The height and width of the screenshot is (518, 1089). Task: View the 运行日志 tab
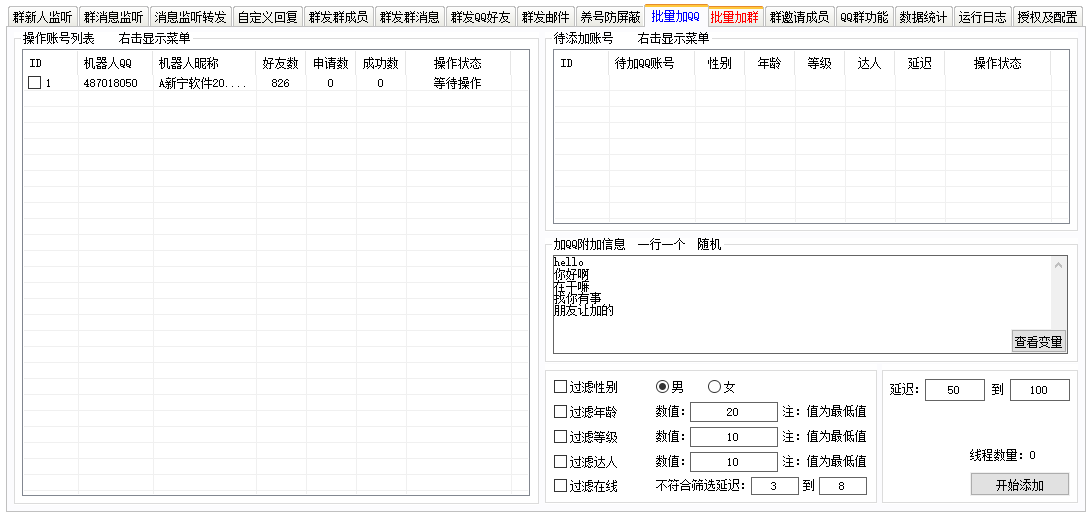(982, 17)
